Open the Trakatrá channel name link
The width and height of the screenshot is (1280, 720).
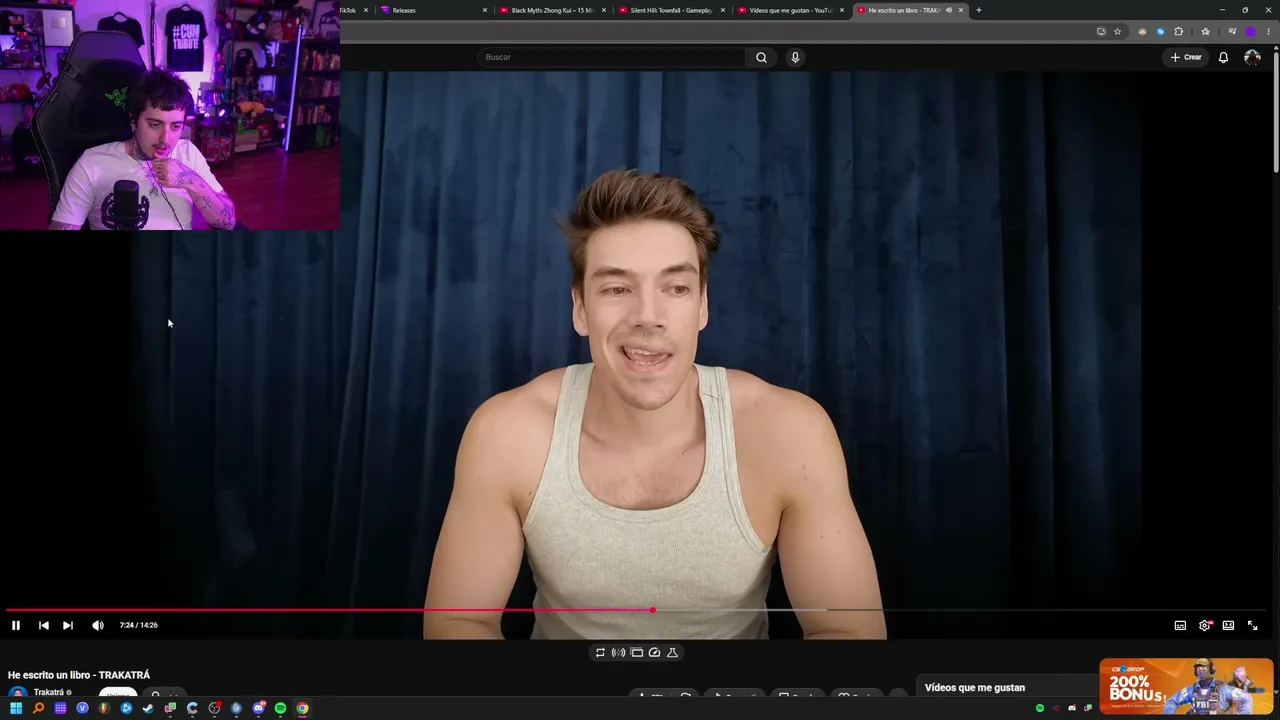tap(49, 692)
